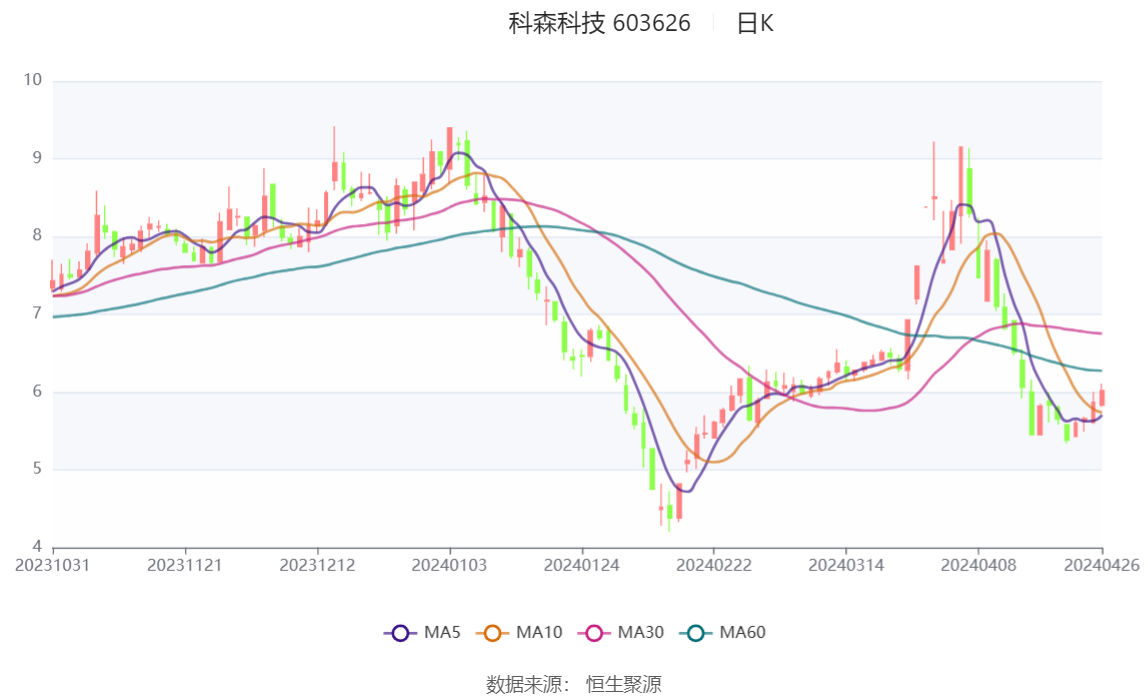Screen dimensions: 1148x699
Task: Click the x-axis date 20240408
Action: [x=978, y=566]
